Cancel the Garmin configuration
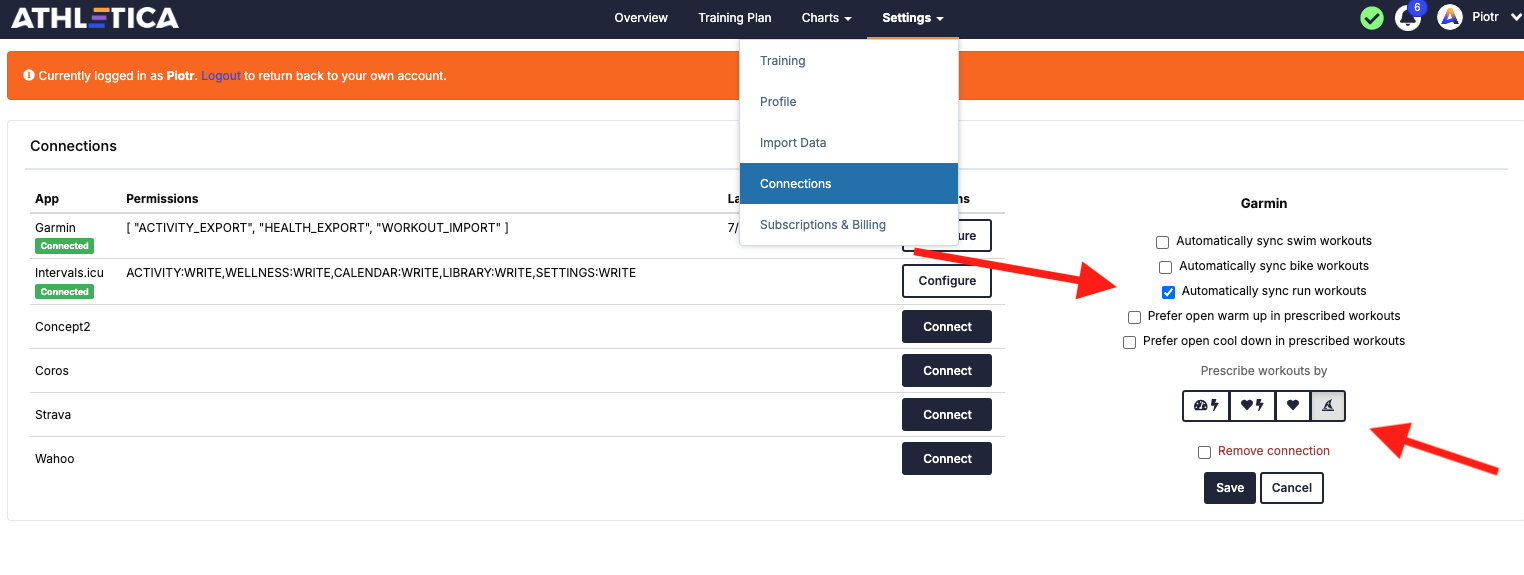 click(1292, 488)
